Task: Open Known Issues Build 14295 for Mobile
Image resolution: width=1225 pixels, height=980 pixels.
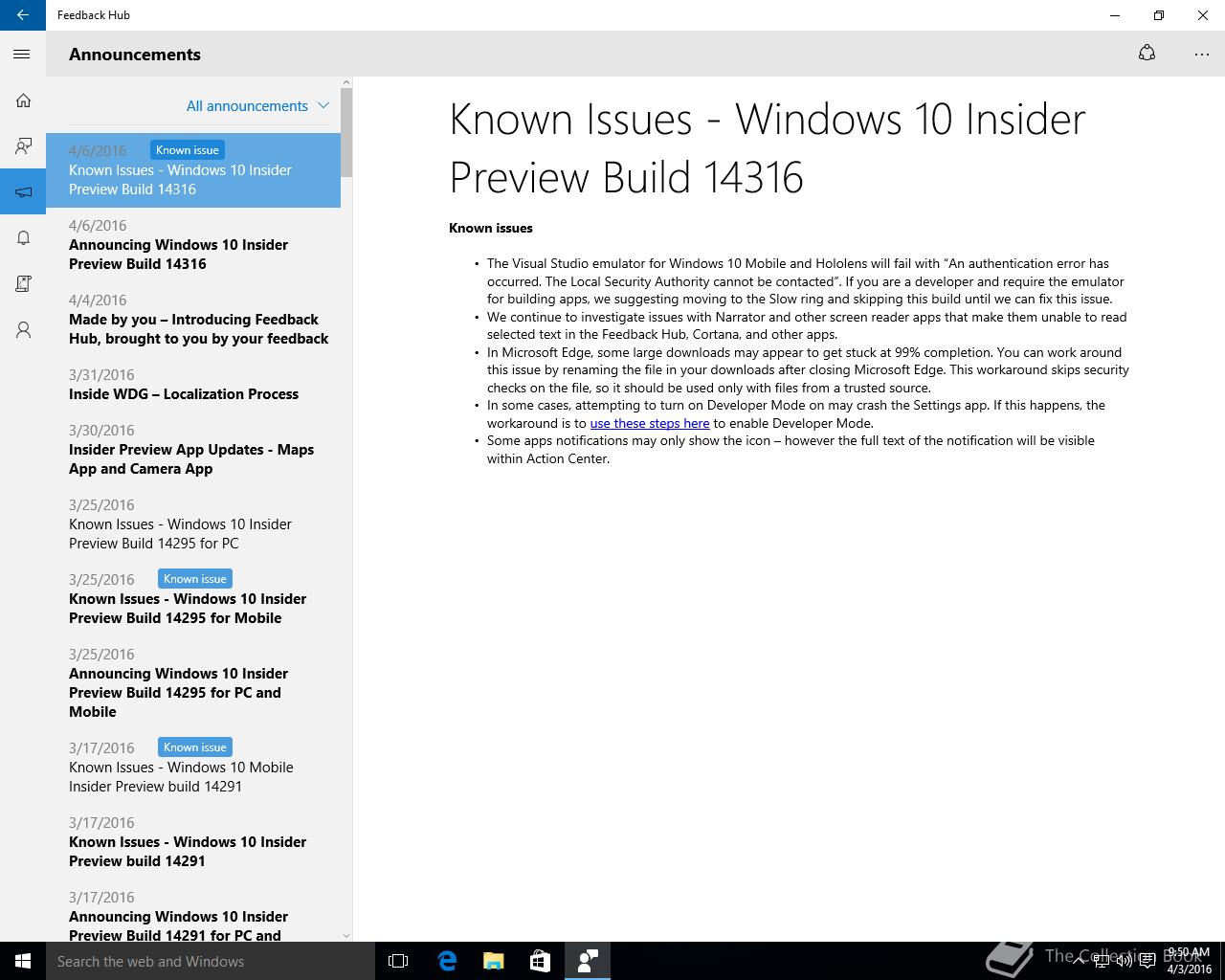Action: [193, 598]
